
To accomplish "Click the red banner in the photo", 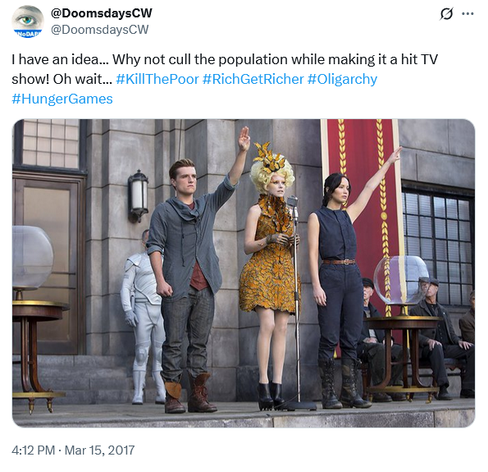I will (361, 200).
